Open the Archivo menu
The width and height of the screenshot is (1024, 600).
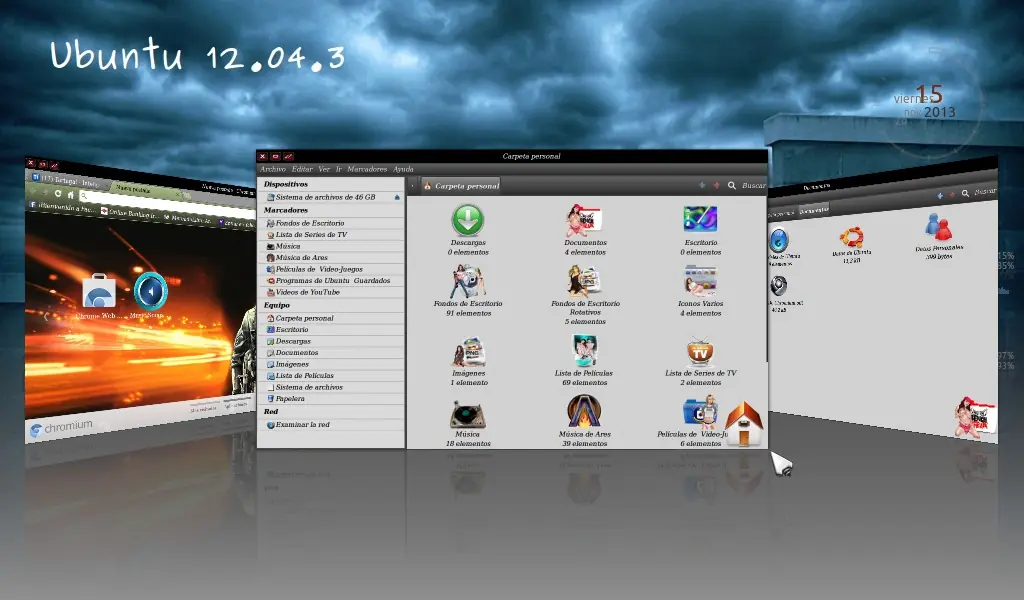[x=273, y=169]
